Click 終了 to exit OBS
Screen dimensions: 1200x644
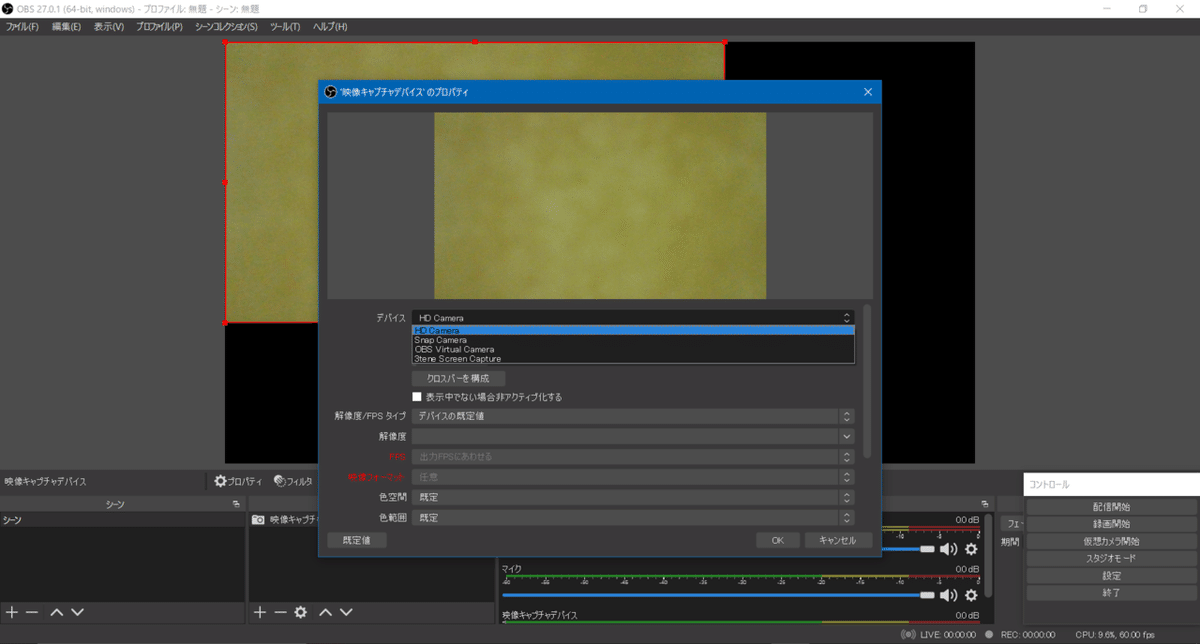[1110, 593]
